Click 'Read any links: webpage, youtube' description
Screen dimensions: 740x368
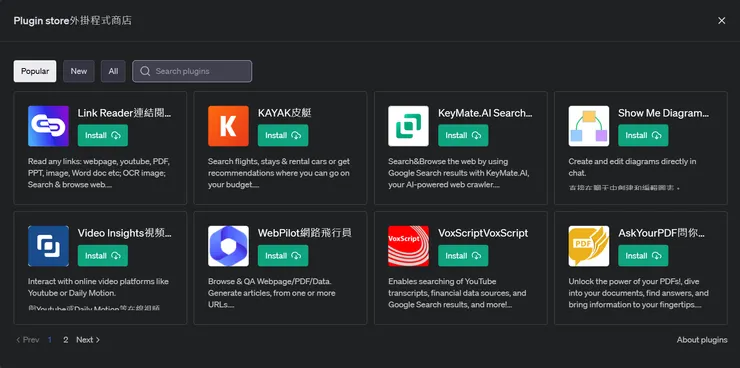[x=99, y=173]
